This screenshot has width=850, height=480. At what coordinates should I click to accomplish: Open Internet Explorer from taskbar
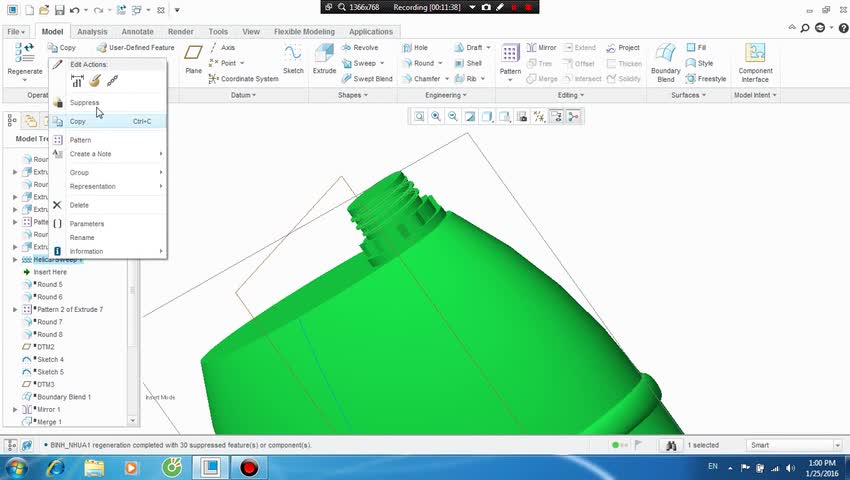click(x=56, y=468)
